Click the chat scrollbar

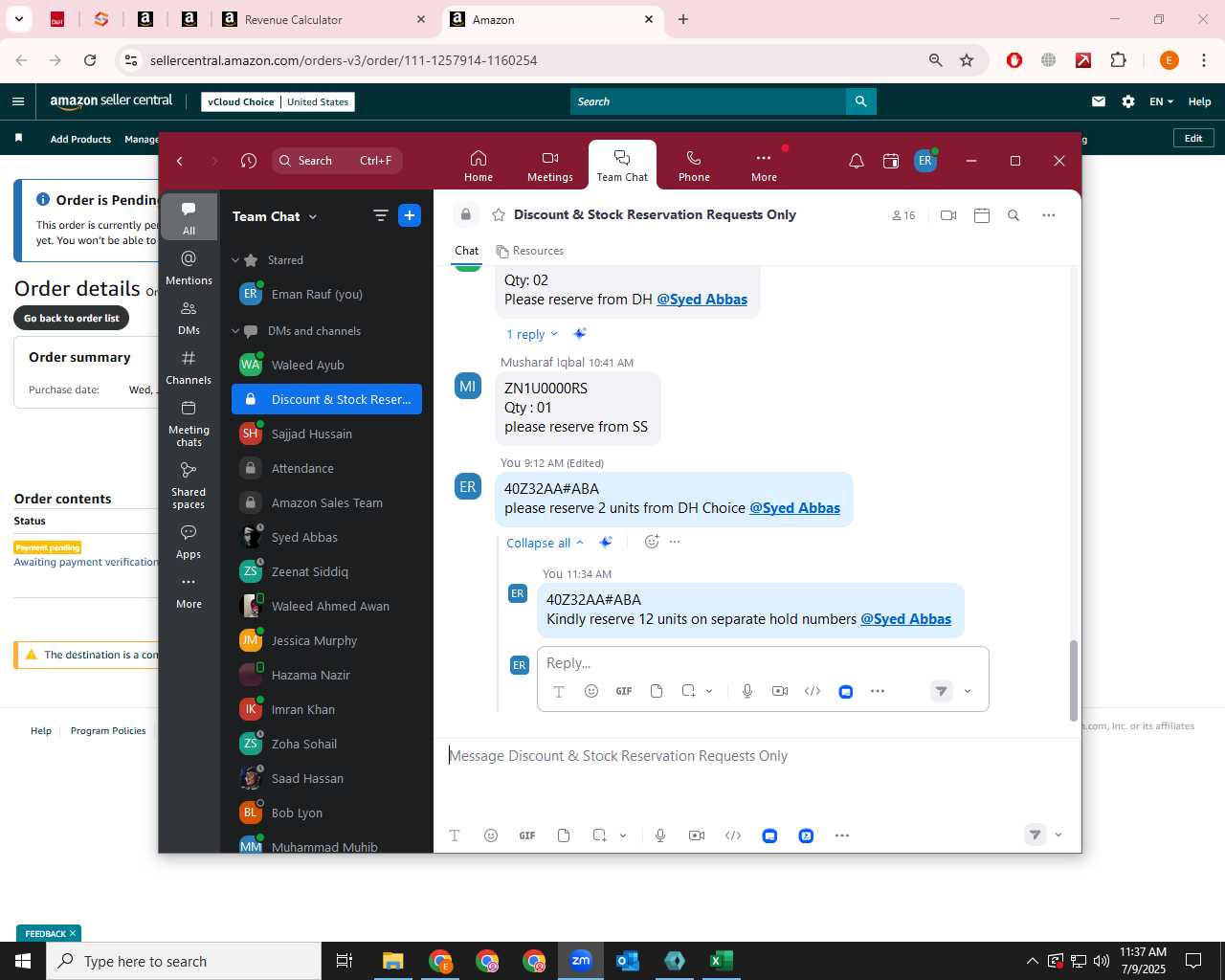point(1074,680)
